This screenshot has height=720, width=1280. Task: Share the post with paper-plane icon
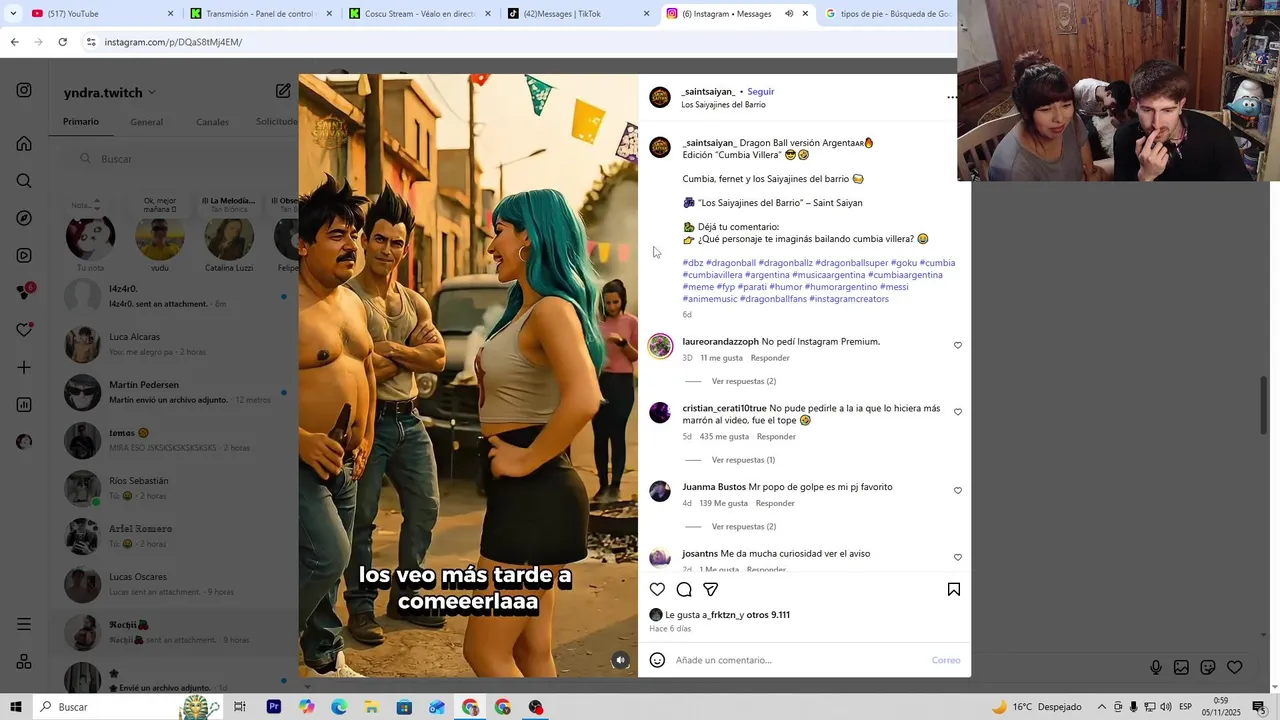tap(711, 590)
